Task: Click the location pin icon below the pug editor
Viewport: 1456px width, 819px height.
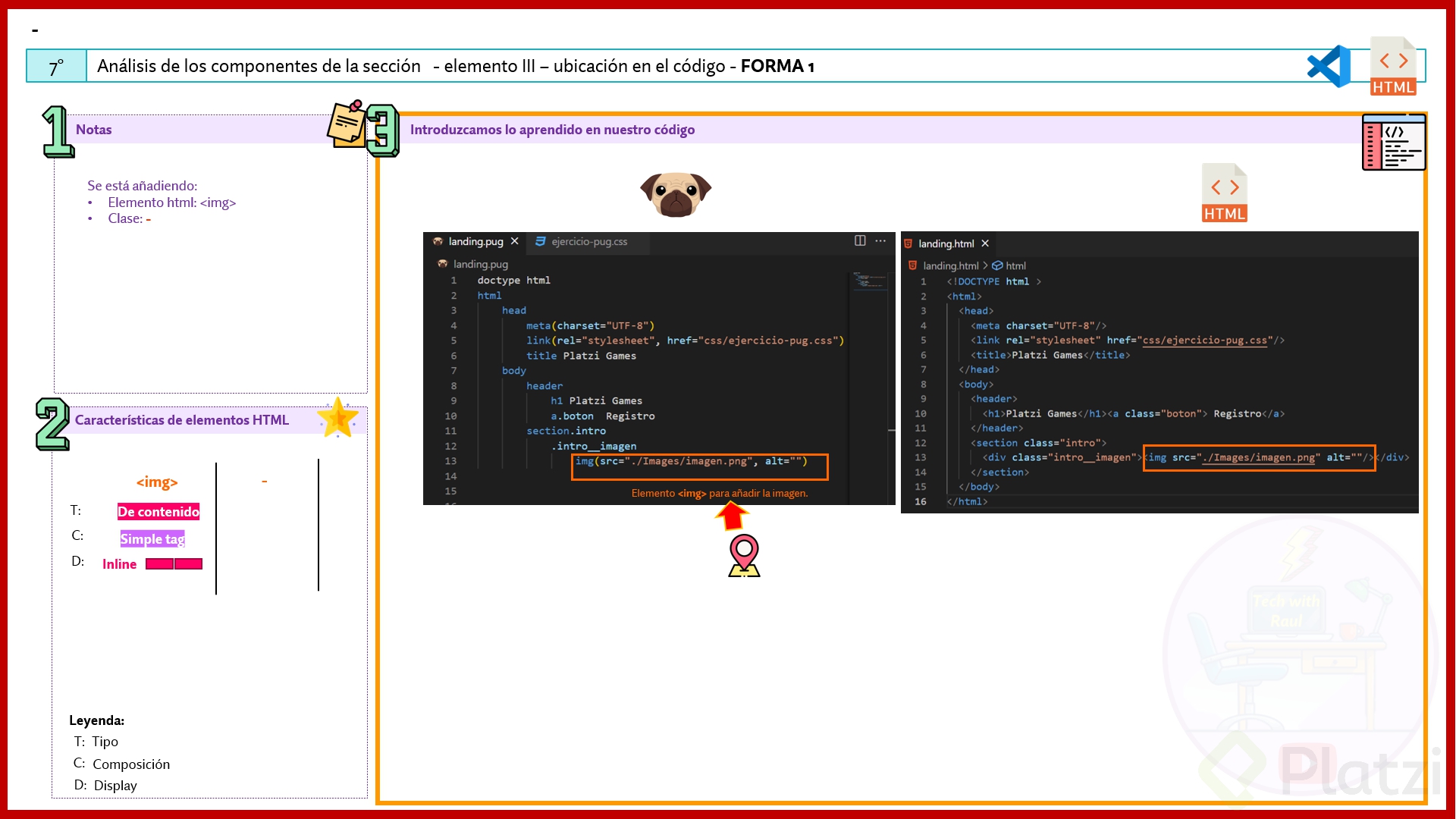Action: click(744, 556)
